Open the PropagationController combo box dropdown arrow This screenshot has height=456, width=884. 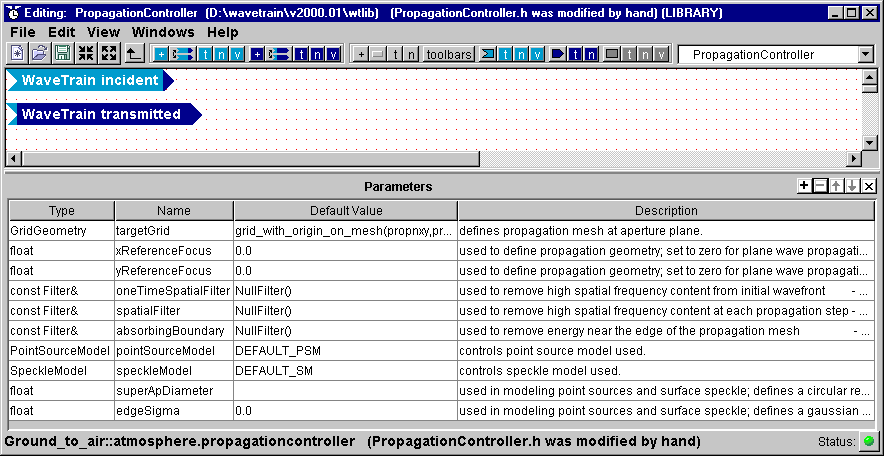(x=865, y=55)
